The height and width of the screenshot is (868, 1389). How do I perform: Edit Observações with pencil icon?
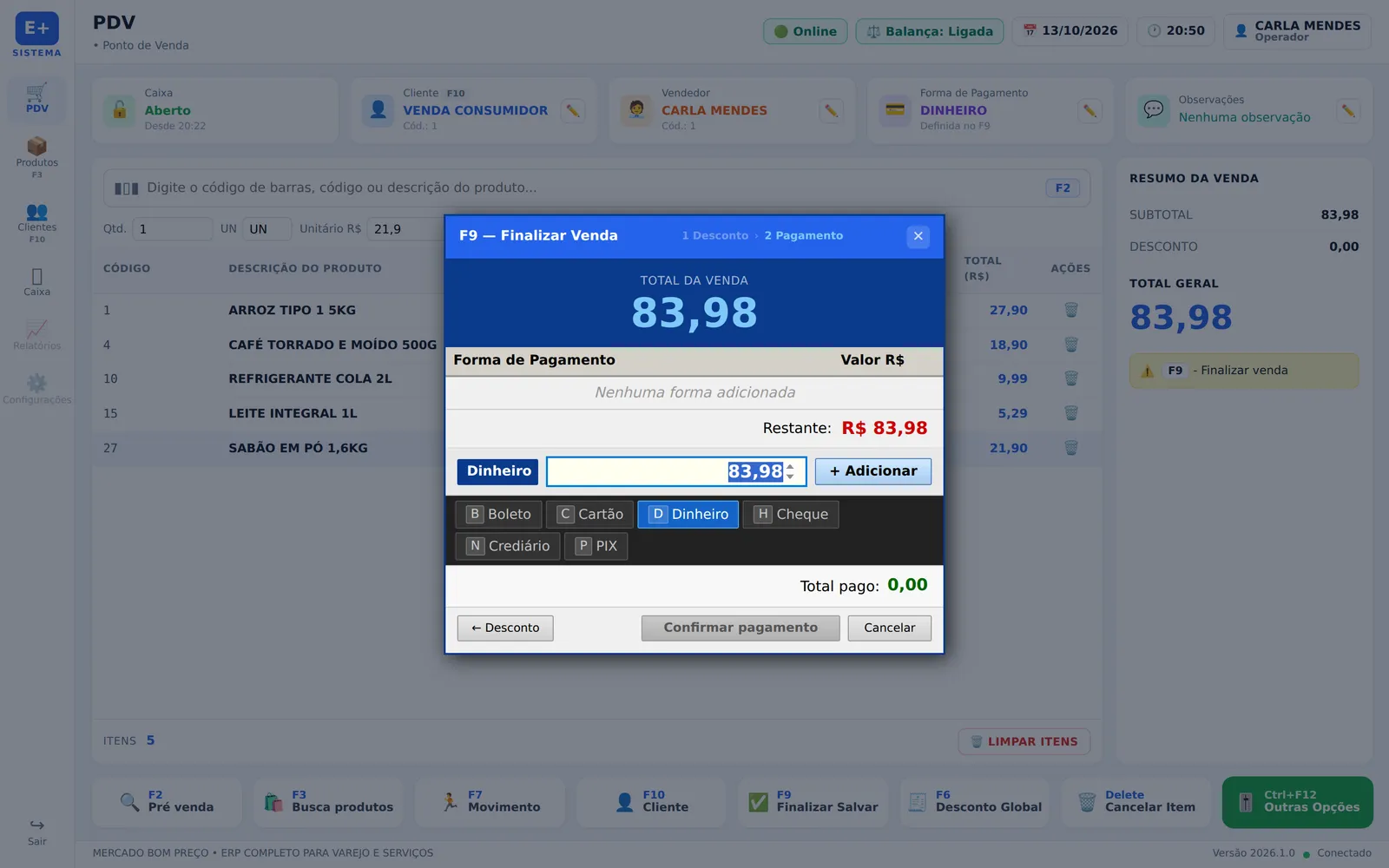click(x=1347, y=111)
